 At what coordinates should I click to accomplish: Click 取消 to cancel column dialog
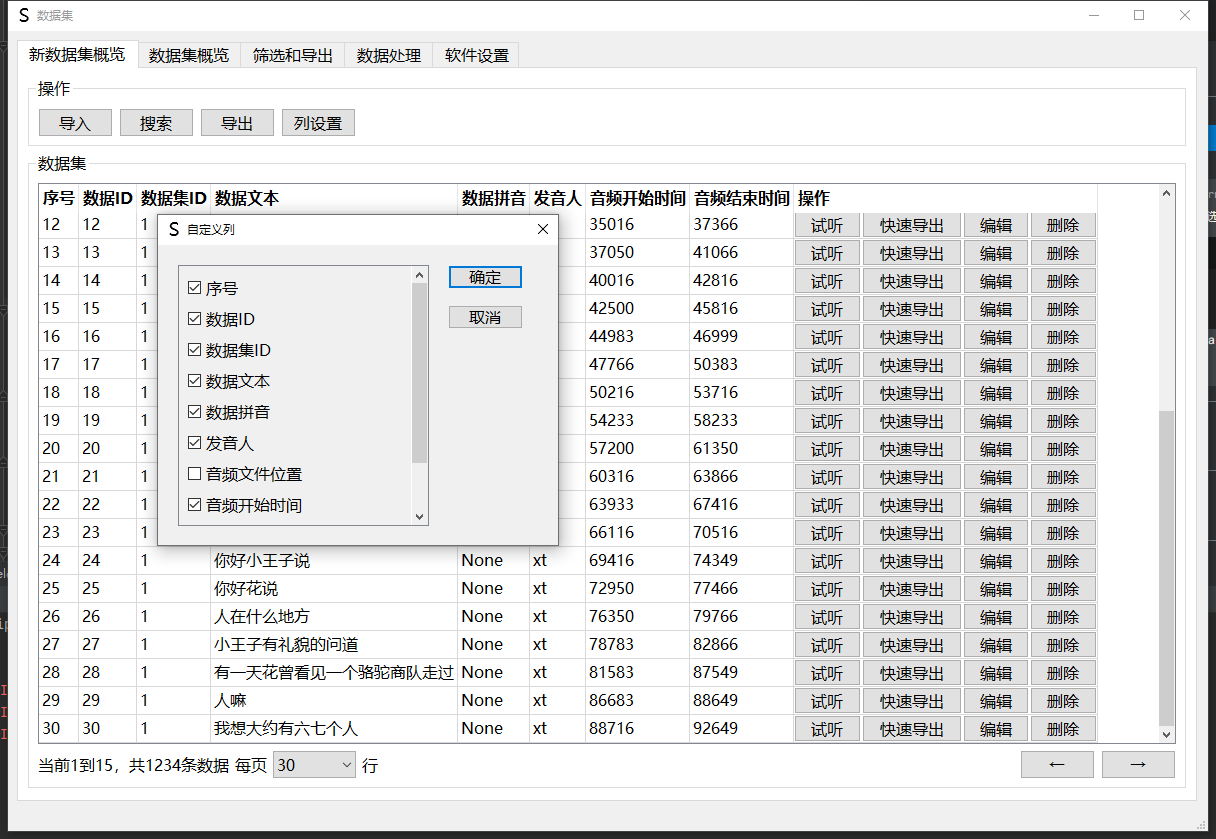click(485, 318)
